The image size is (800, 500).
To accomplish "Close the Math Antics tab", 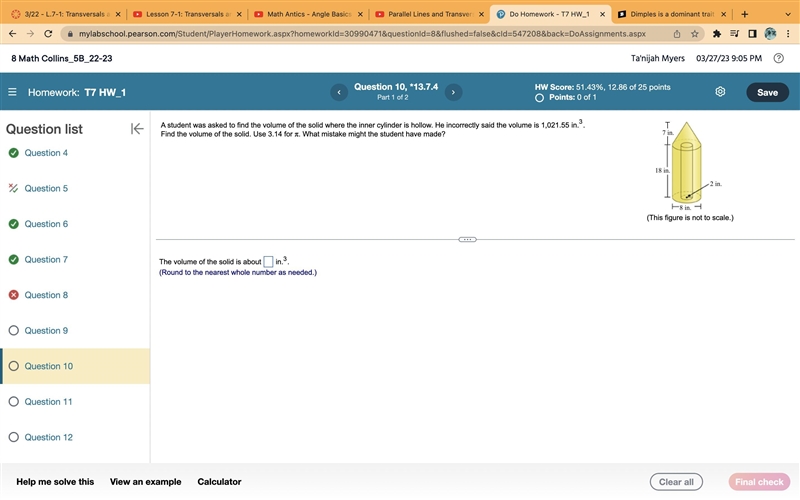I will 360,14.
